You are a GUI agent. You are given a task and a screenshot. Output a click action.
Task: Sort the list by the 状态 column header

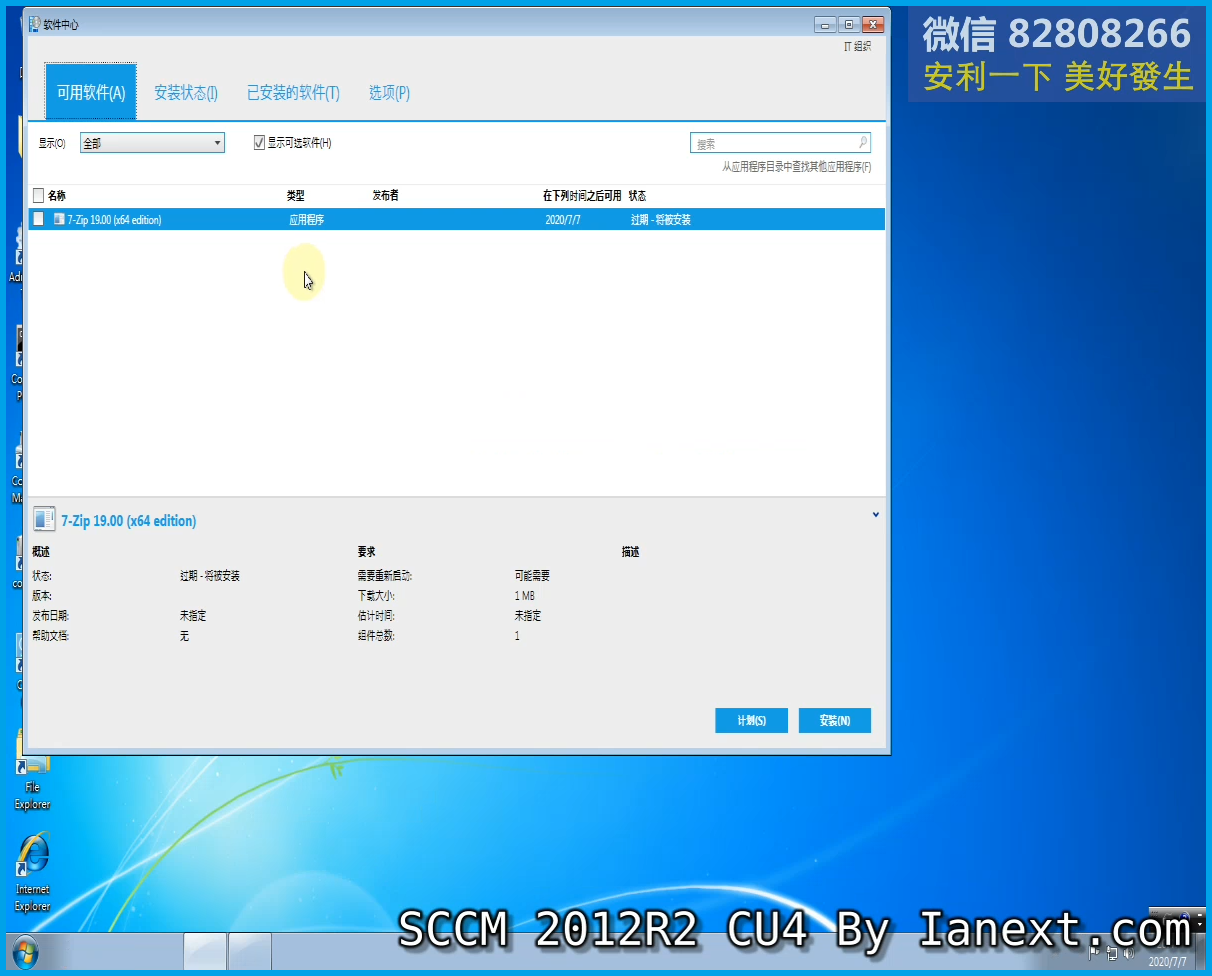tap(637, 196)
